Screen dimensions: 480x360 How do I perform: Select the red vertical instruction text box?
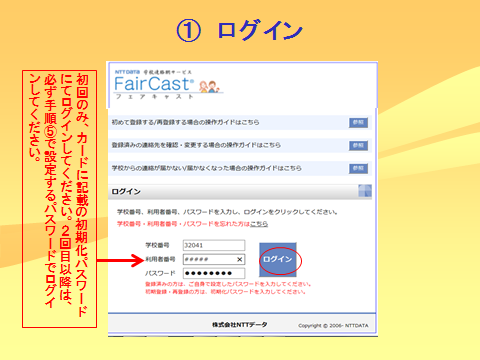(x=59, y=199)
